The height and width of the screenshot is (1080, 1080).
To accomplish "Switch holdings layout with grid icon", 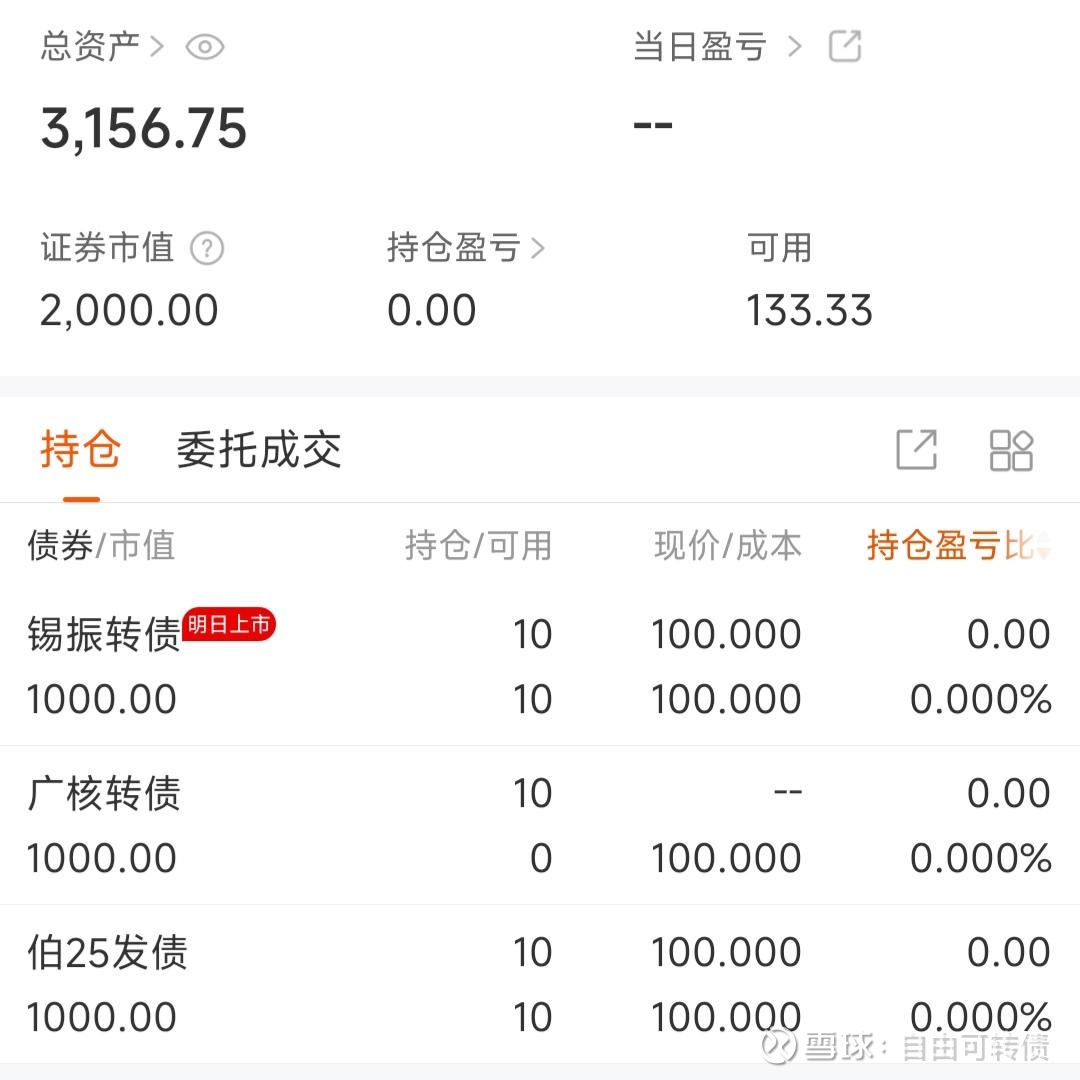I will (1011, 450).
